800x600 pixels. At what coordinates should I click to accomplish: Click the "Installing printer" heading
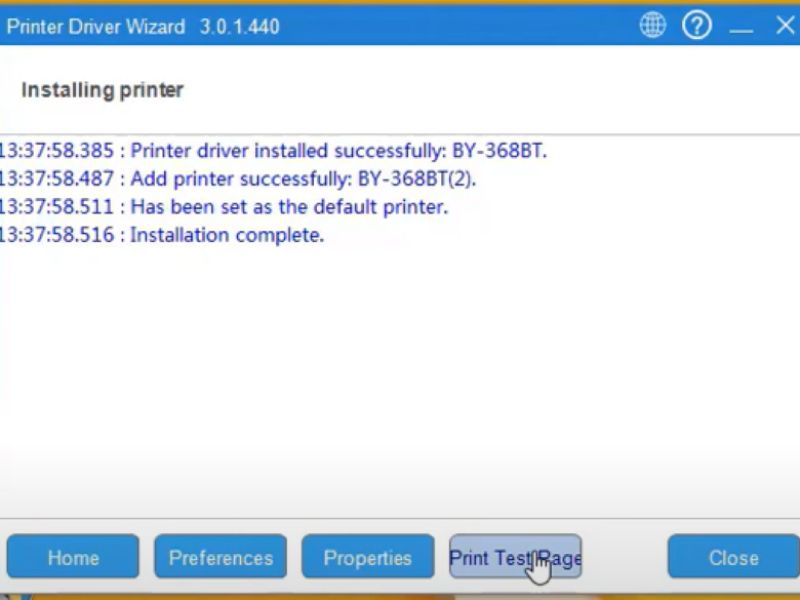102,90
